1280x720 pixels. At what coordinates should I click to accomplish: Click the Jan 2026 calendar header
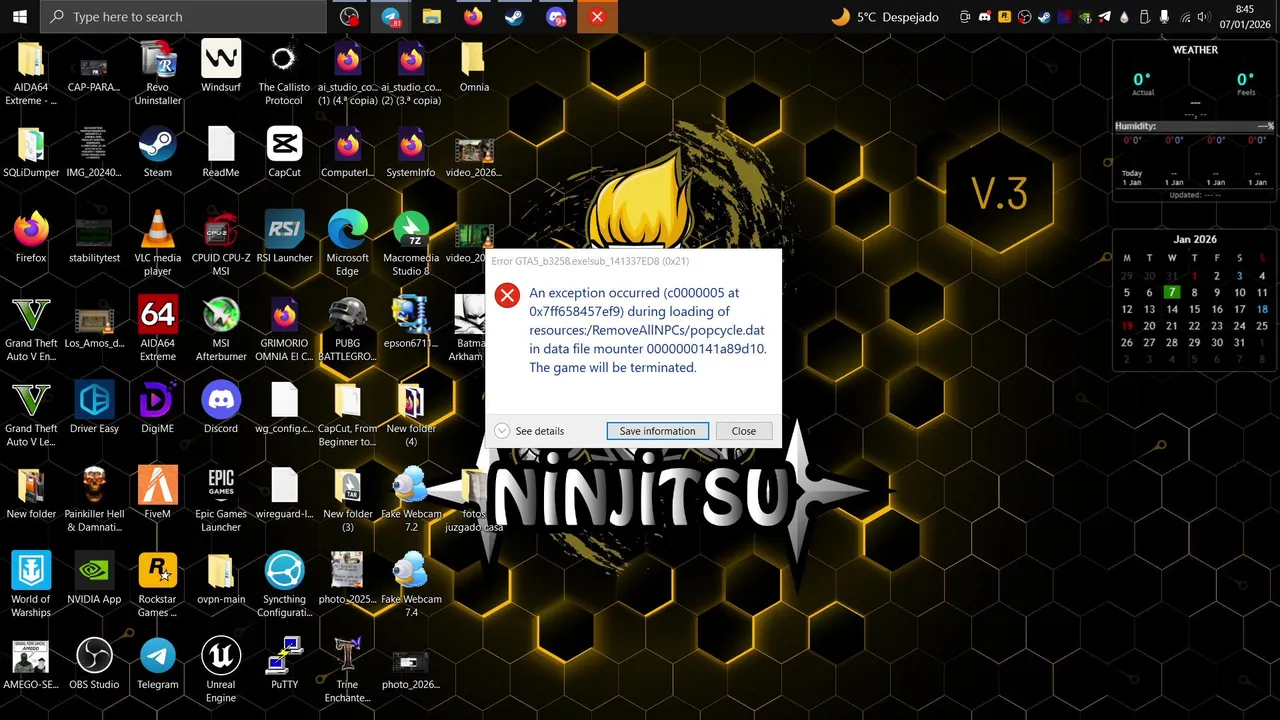(x=1194, y=239)
